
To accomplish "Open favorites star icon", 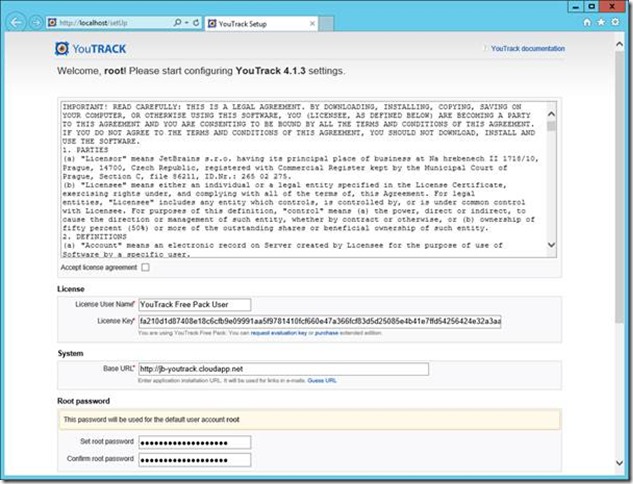I will 601,22.
